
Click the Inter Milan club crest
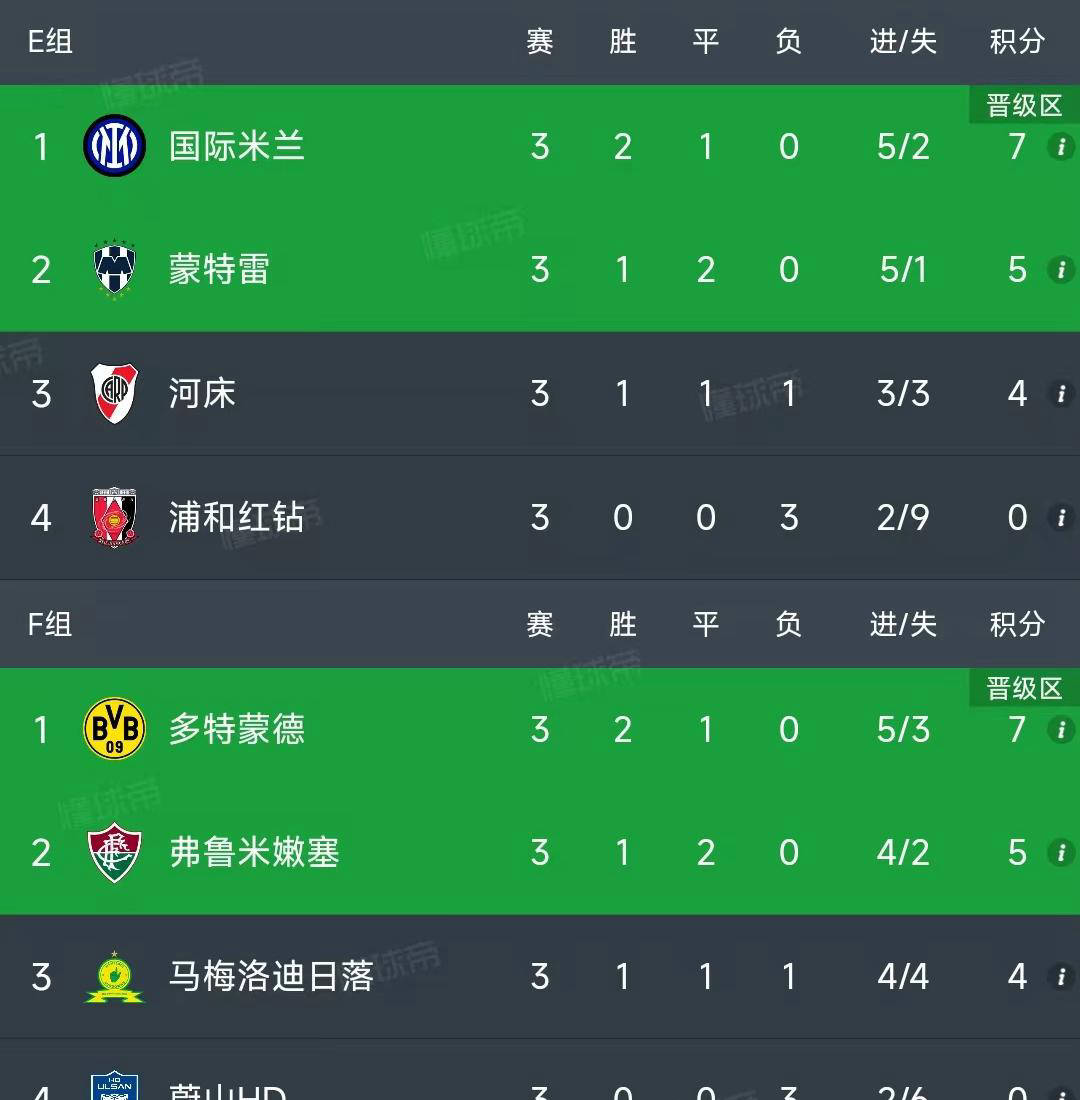click(x=114, y=147)
